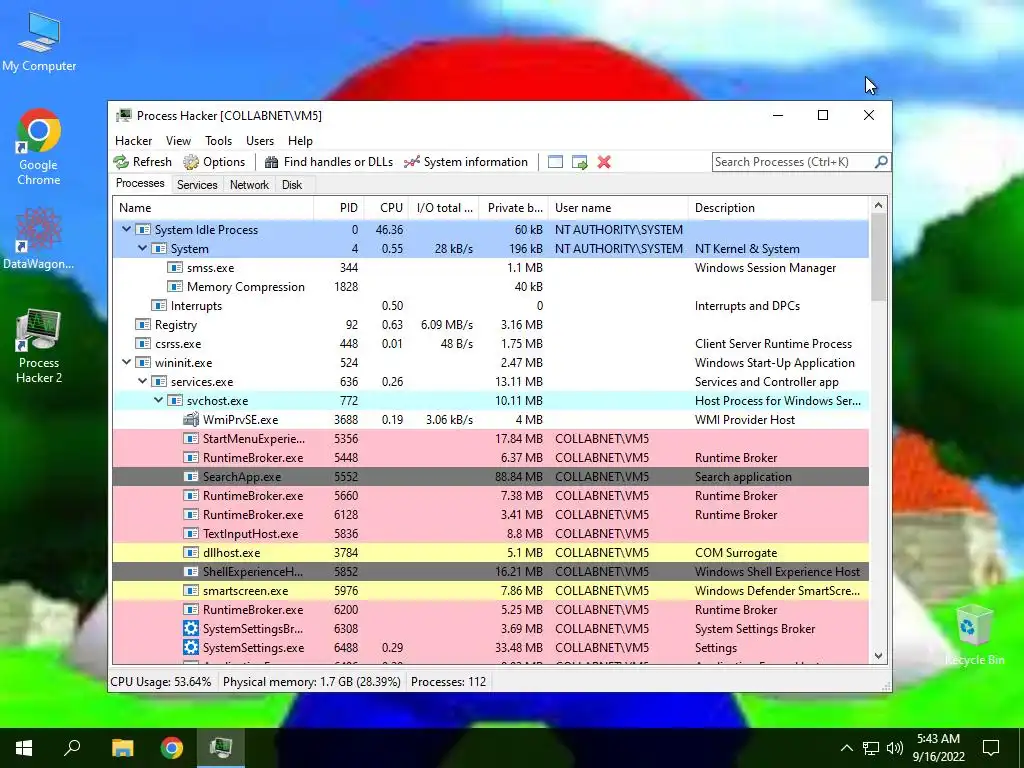Open Google Chrome desktop shortcut
The image size is (1024, 768).
pos(39,146)
